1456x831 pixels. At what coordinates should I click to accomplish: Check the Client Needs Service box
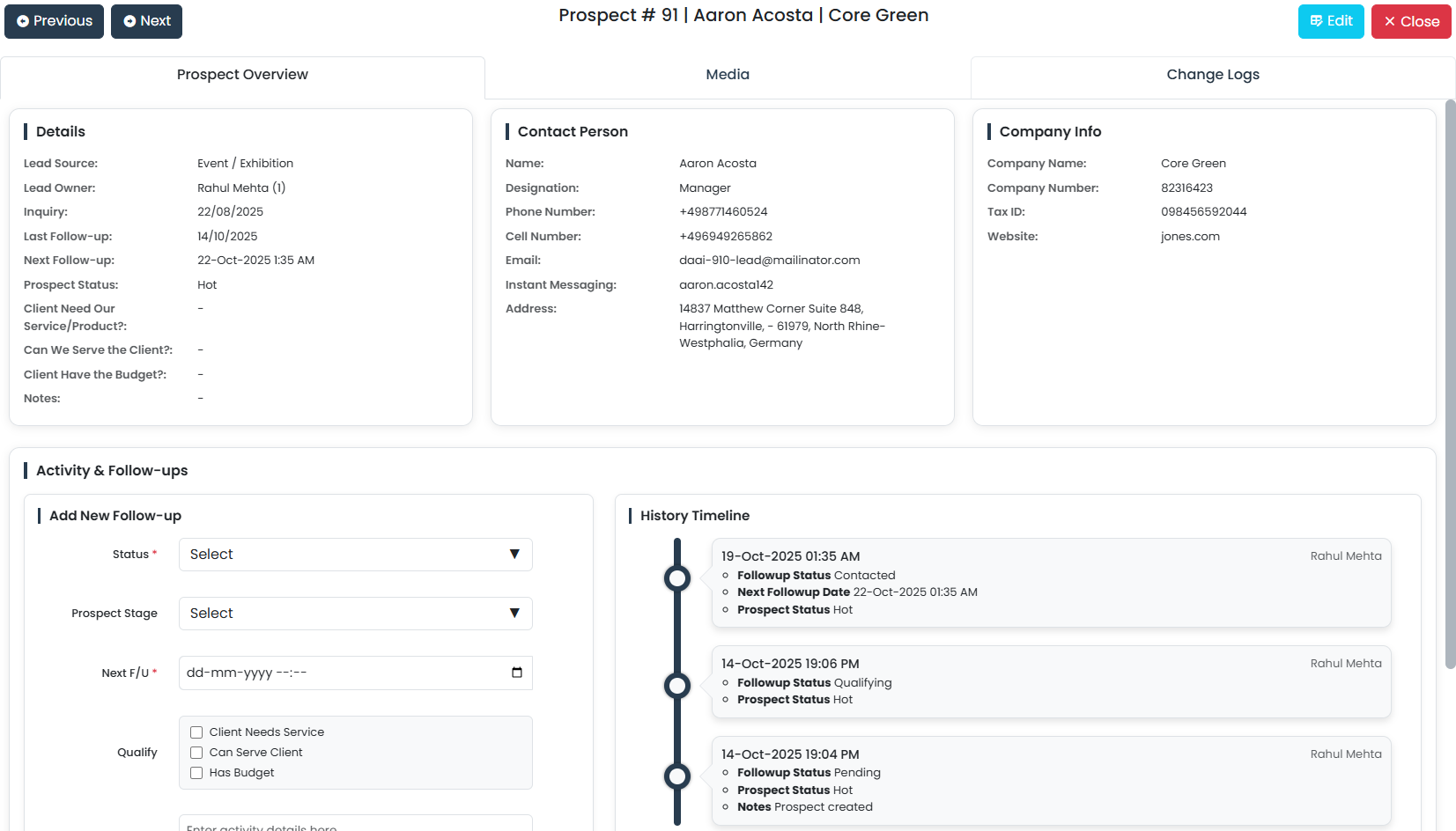point(196,732)
